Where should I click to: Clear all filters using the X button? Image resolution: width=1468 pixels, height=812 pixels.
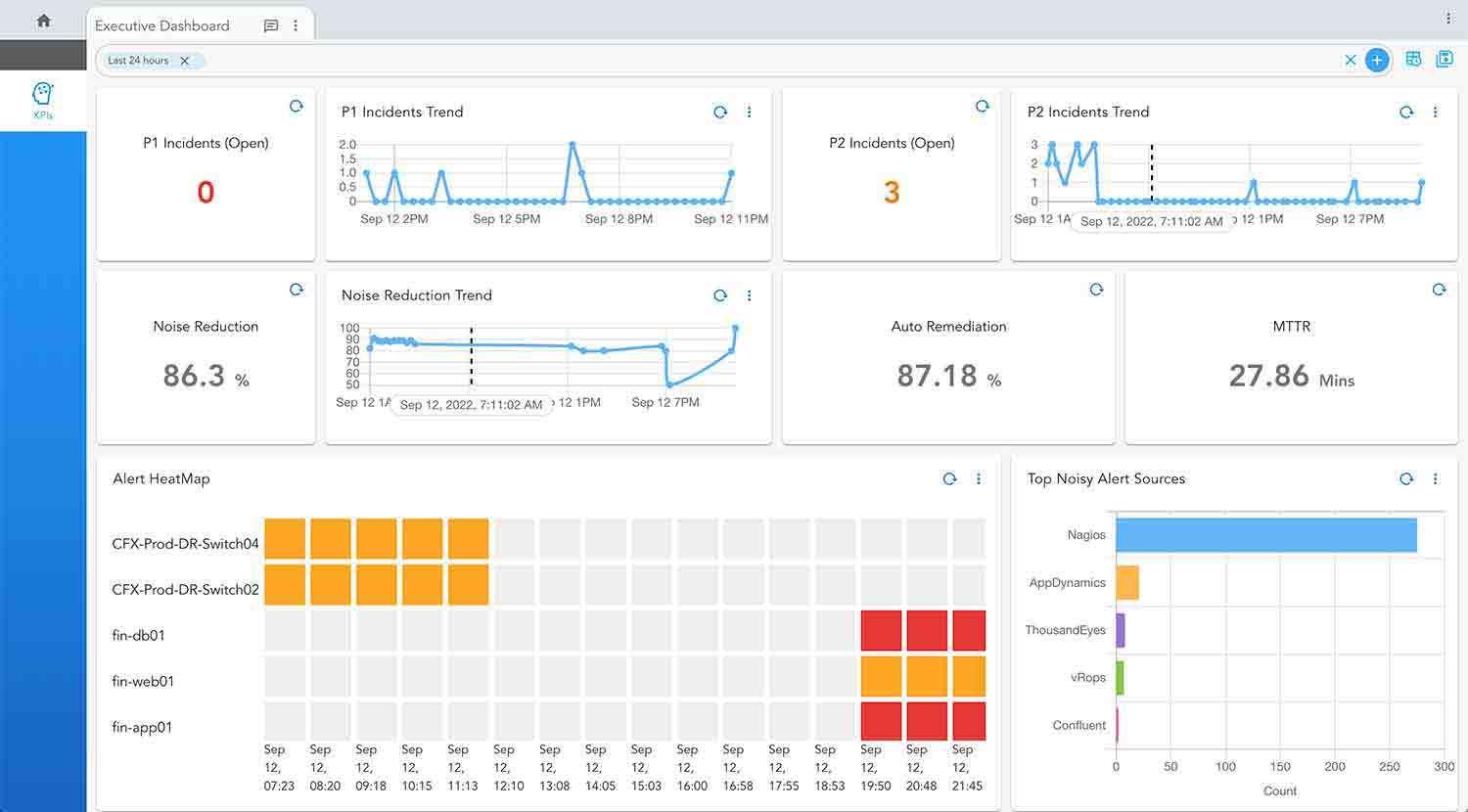click(x=1351, y=60)
